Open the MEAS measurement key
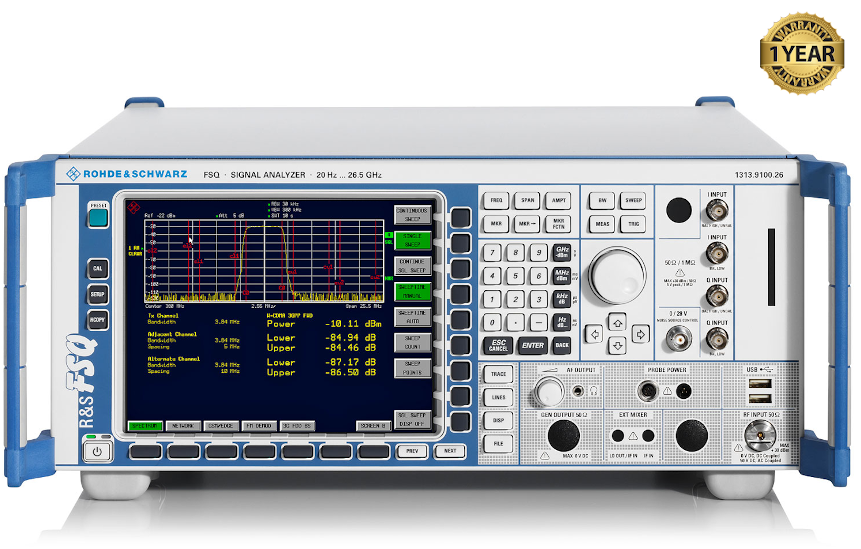The height and width of the screenshot is (549, 861). [x=602, y=224]
